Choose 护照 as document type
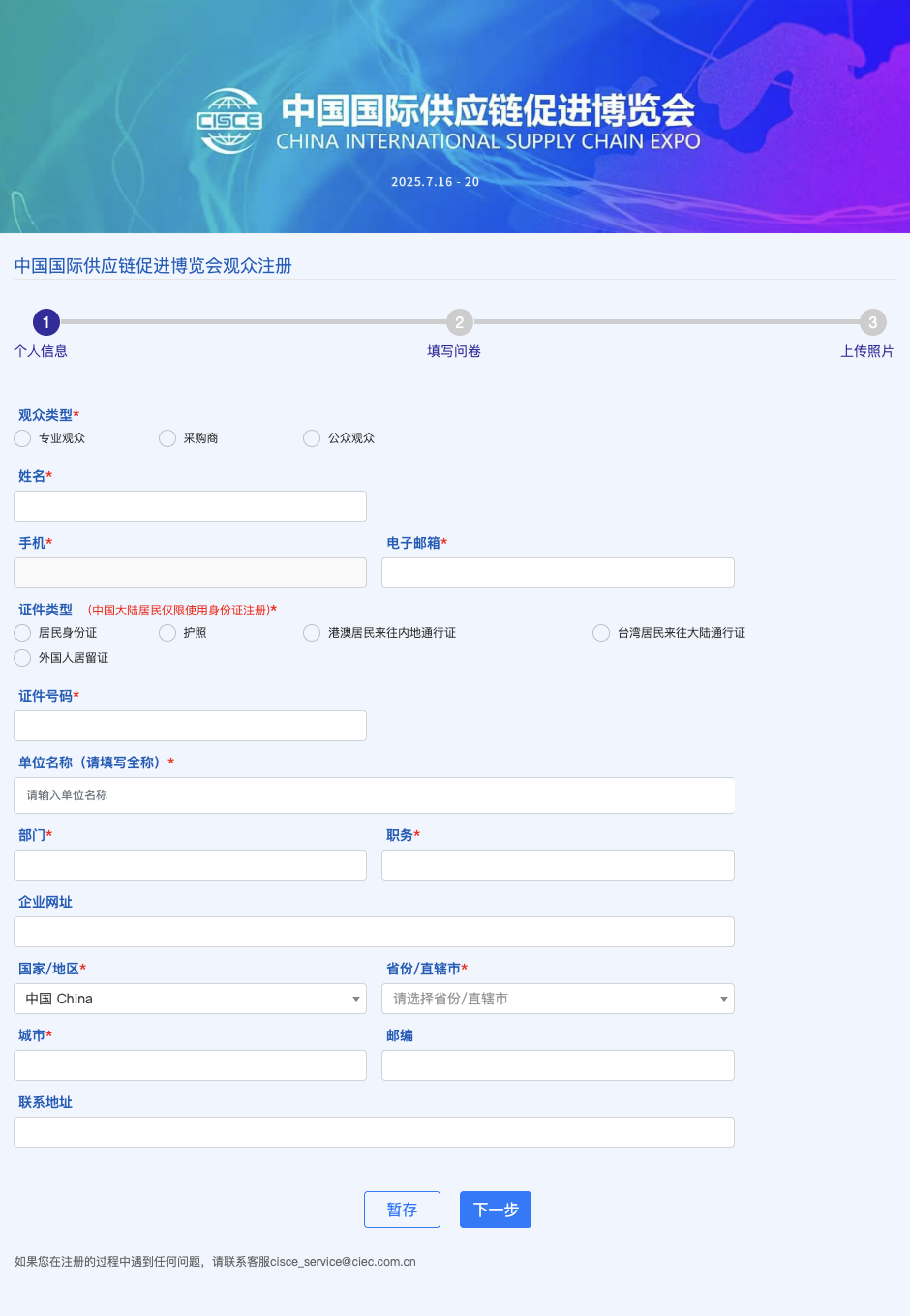This screenshot has width=910, height=1316. point(167,633)
